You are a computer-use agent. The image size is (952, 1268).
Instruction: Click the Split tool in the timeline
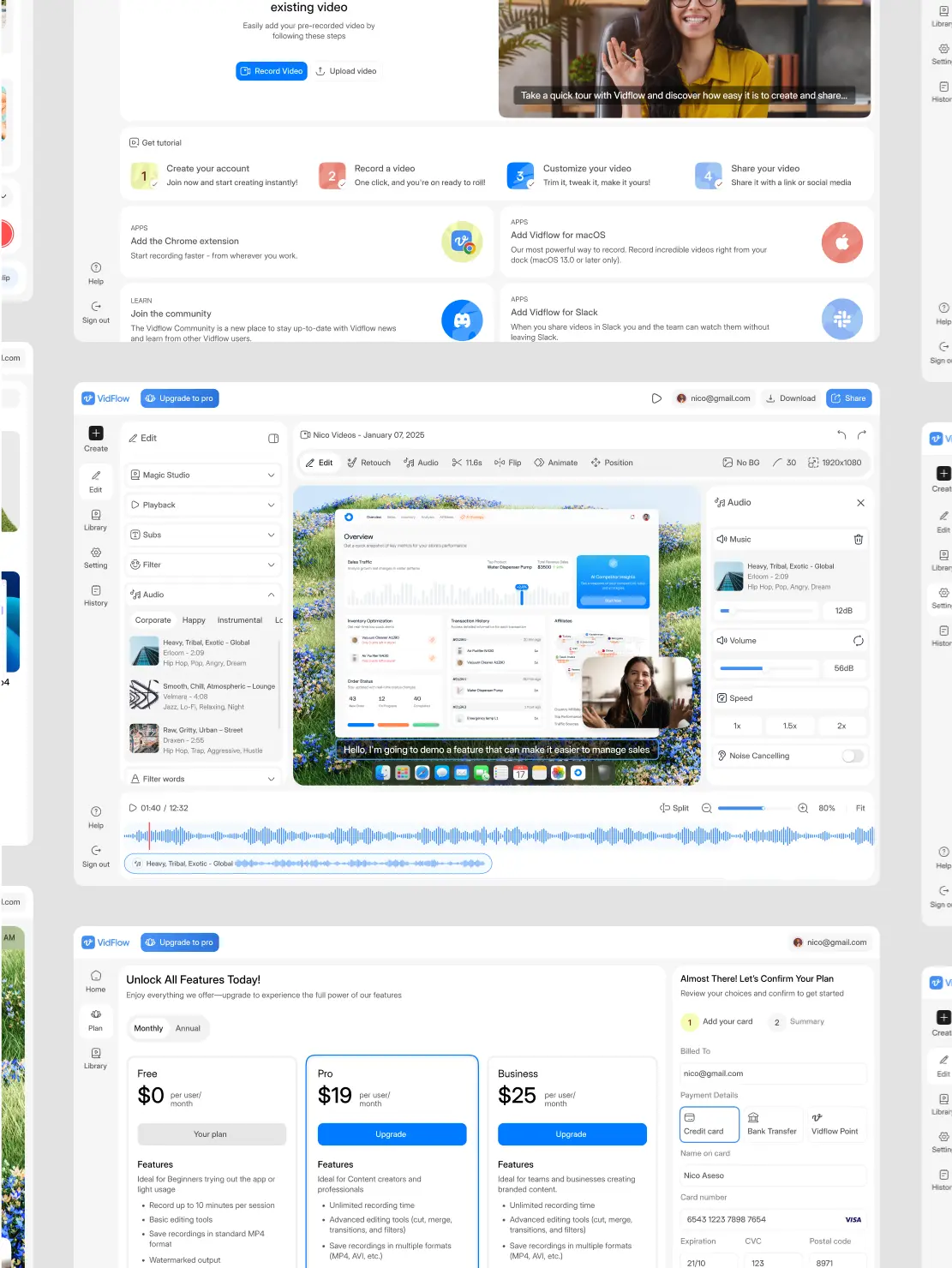674,808
